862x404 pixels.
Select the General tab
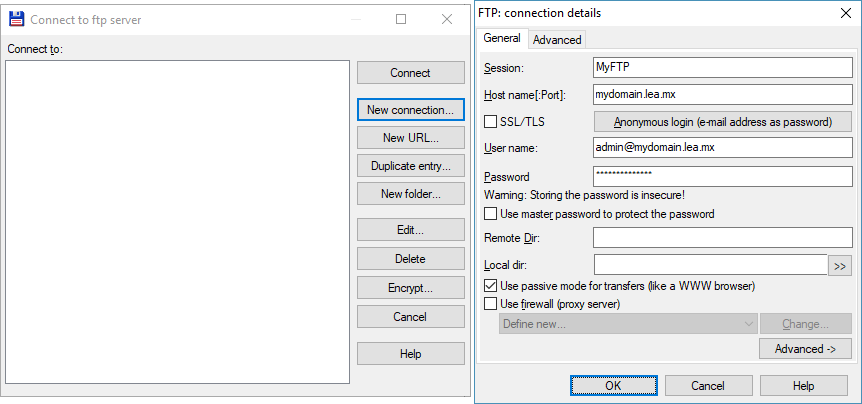click(x=502, y=38)
